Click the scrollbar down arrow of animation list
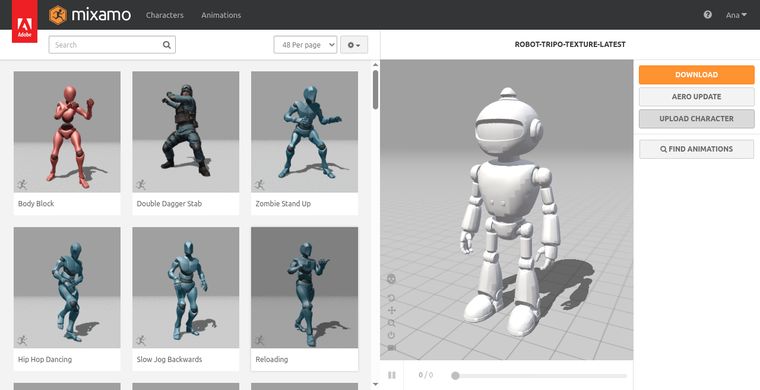 click(x=375, y=384)
